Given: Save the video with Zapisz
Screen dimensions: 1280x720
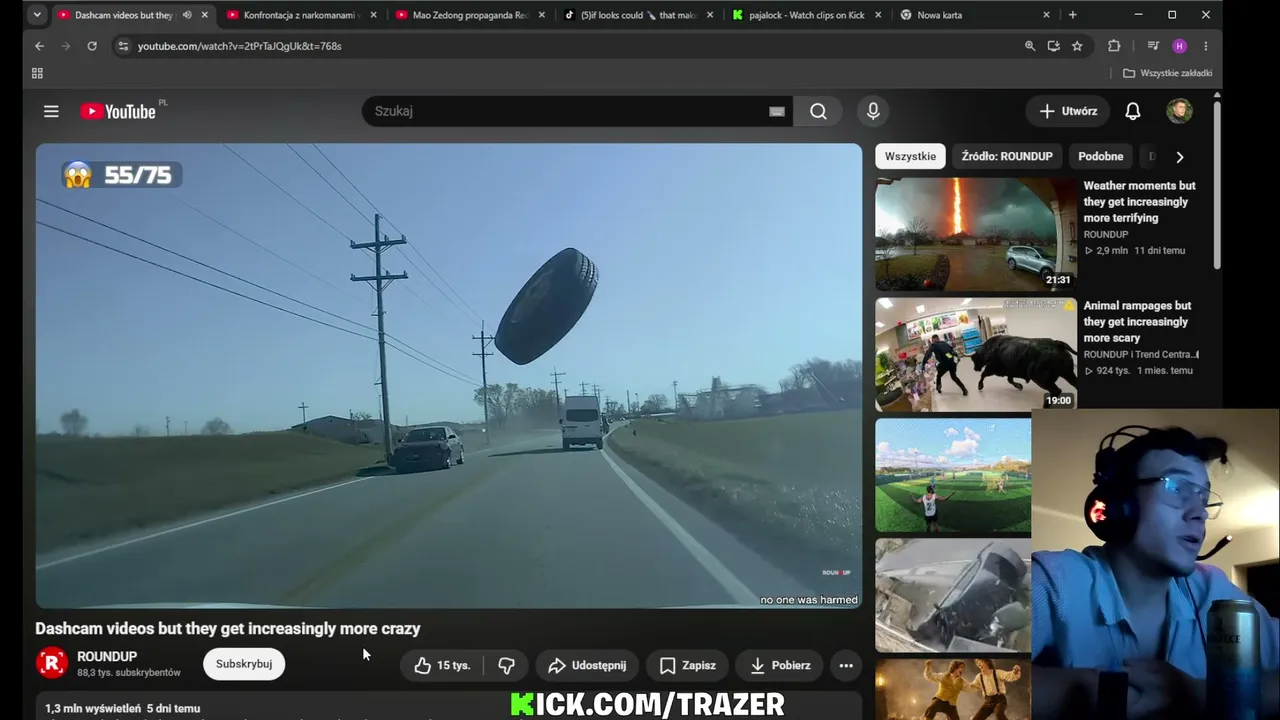Looking at the screenshot, I should coord(687,665).
